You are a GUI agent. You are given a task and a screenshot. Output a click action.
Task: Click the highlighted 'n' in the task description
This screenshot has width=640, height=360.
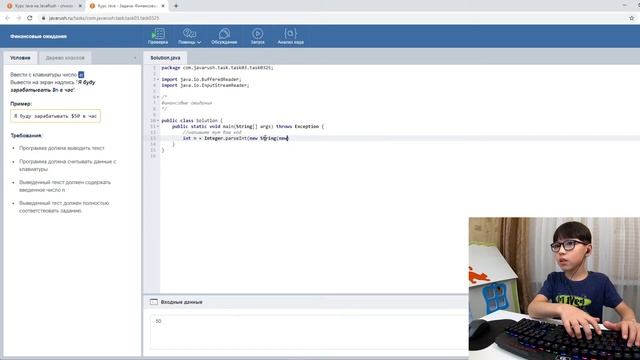81,75
